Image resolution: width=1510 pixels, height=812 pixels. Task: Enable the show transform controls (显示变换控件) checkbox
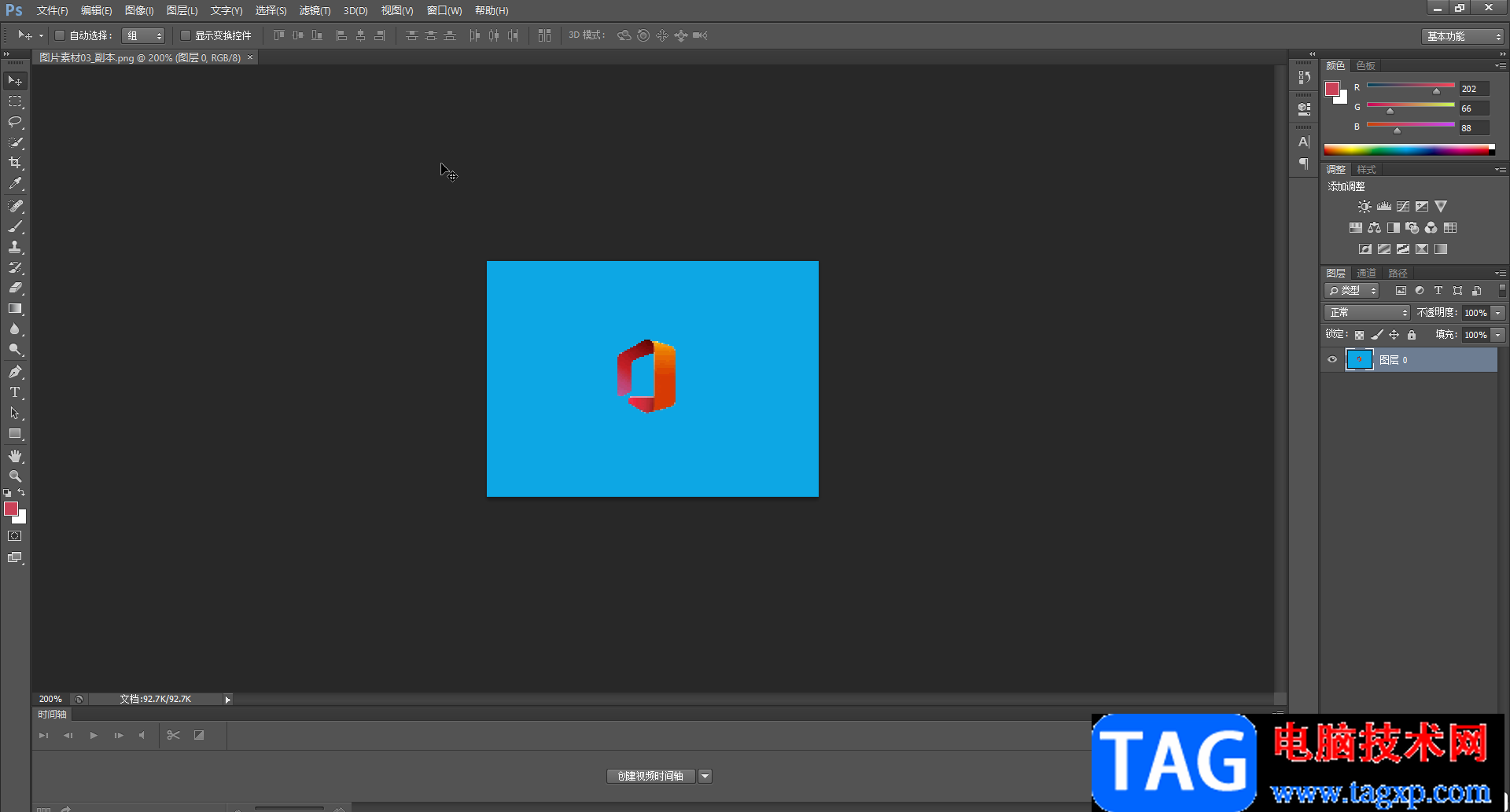click(x=186, y=35)
